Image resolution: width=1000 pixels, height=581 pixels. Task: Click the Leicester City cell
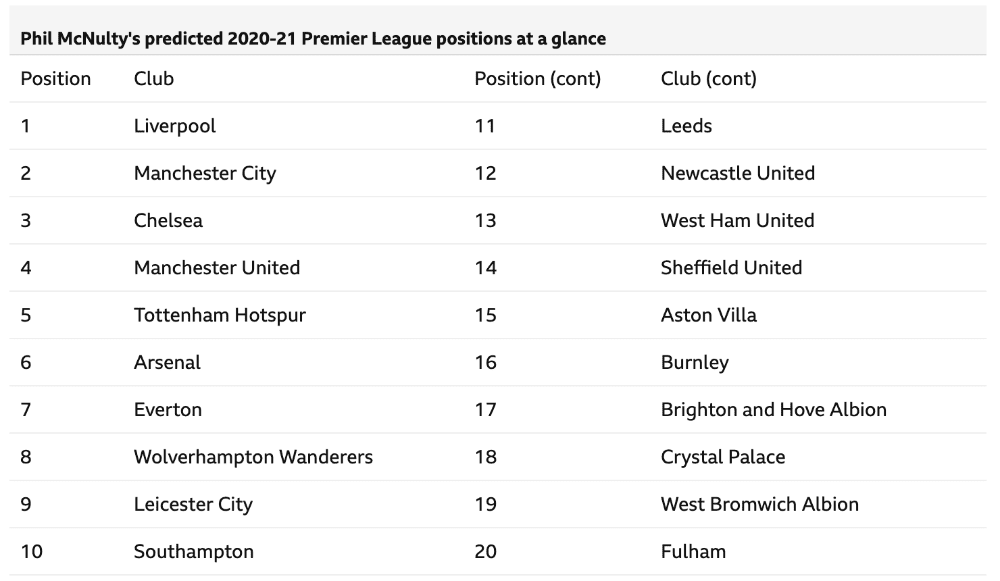[x=193, y=504]
